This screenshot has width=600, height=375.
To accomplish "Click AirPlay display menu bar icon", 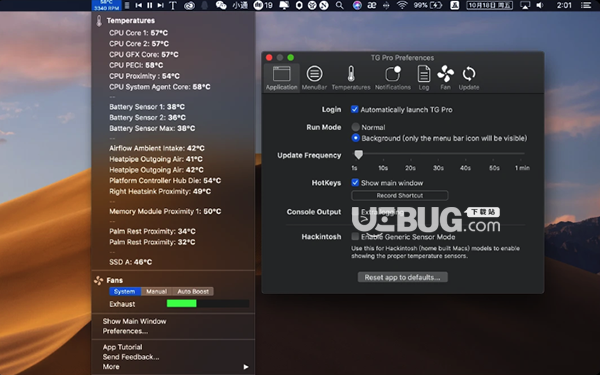I will pyautogui.click(x=525, y=5).
